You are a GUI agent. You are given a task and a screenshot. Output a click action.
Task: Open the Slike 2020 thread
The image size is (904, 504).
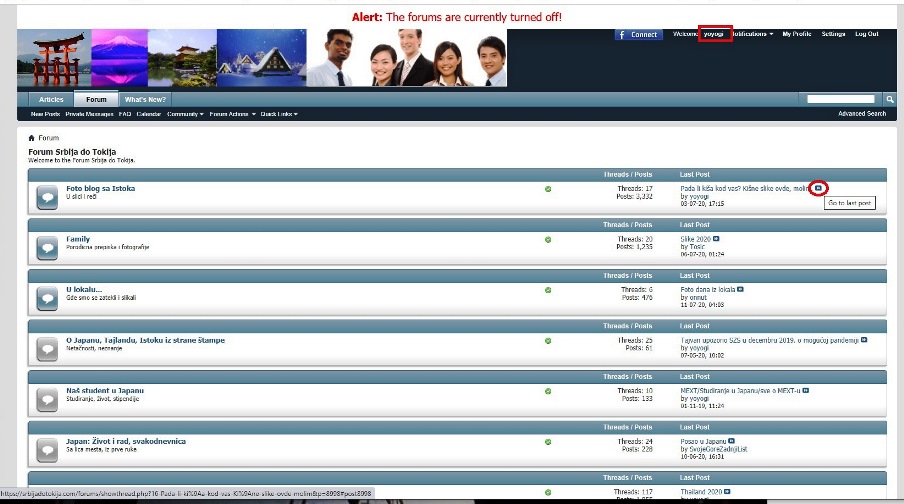pos(695,239)
